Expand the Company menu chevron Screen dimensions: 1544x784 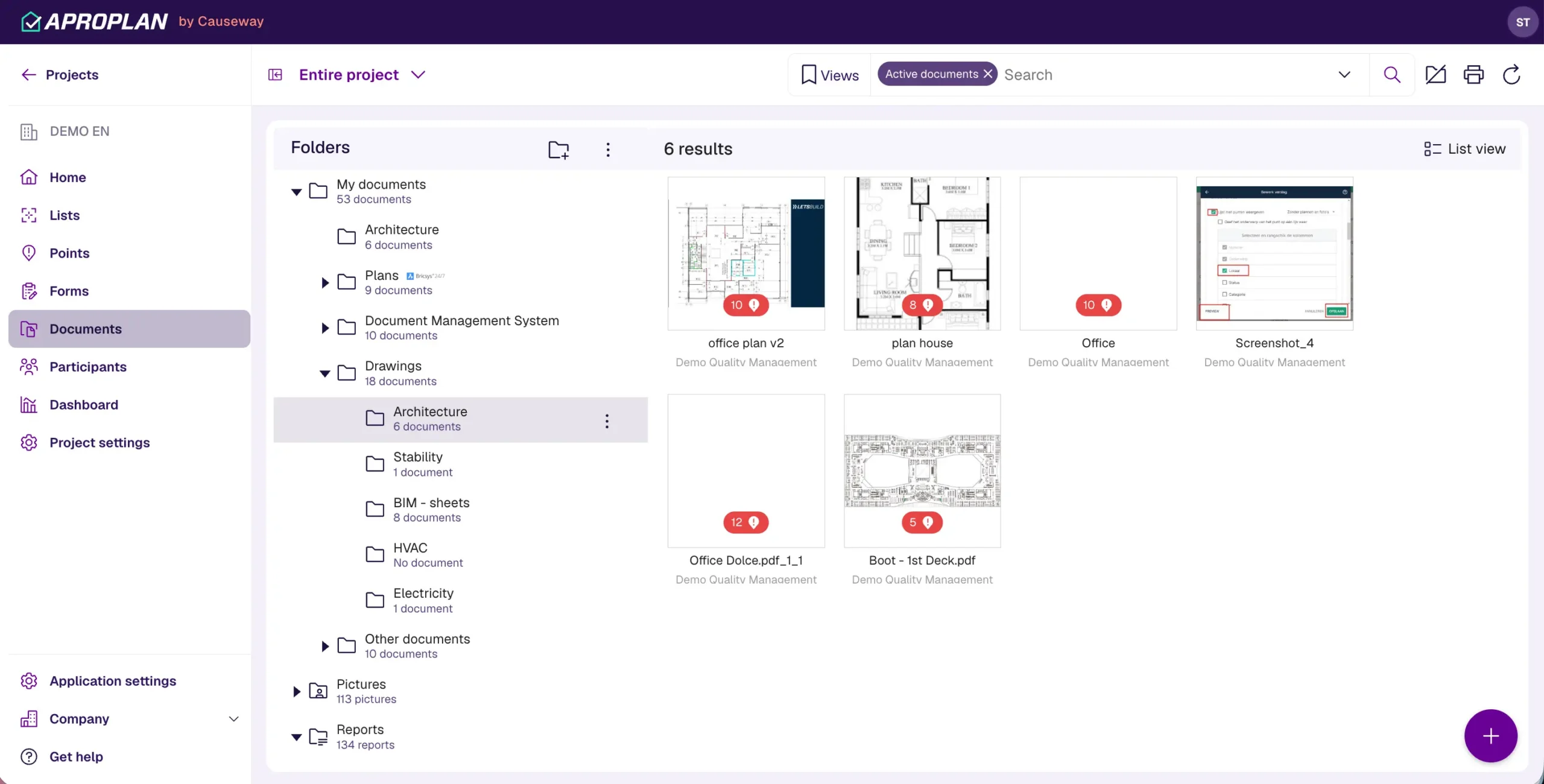[233, 719]
